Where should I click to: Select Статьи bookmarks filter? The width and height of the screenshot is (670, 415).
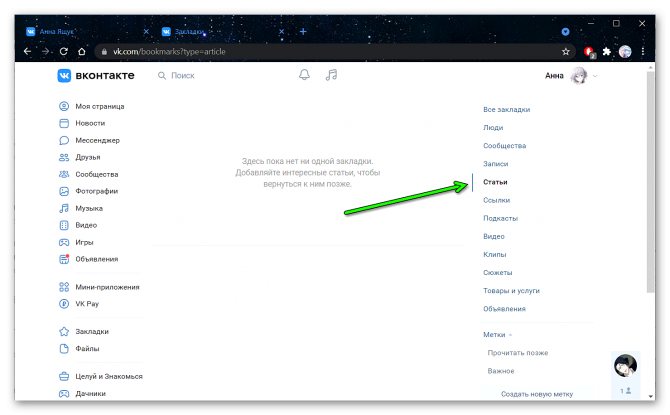point(495,182)
